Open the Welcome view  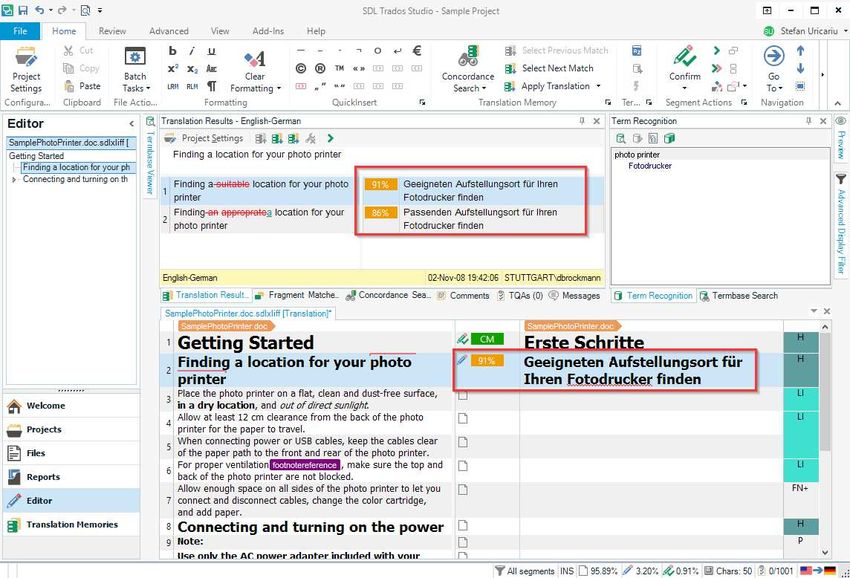(x=71, y=406)
